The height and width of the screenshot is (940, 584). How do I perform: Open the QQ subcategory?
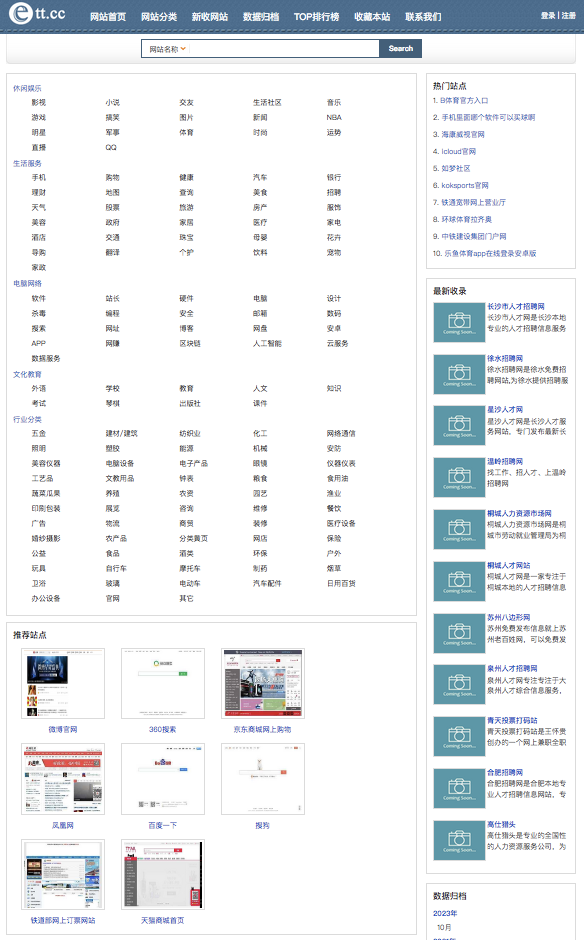(x=111, y=147)
